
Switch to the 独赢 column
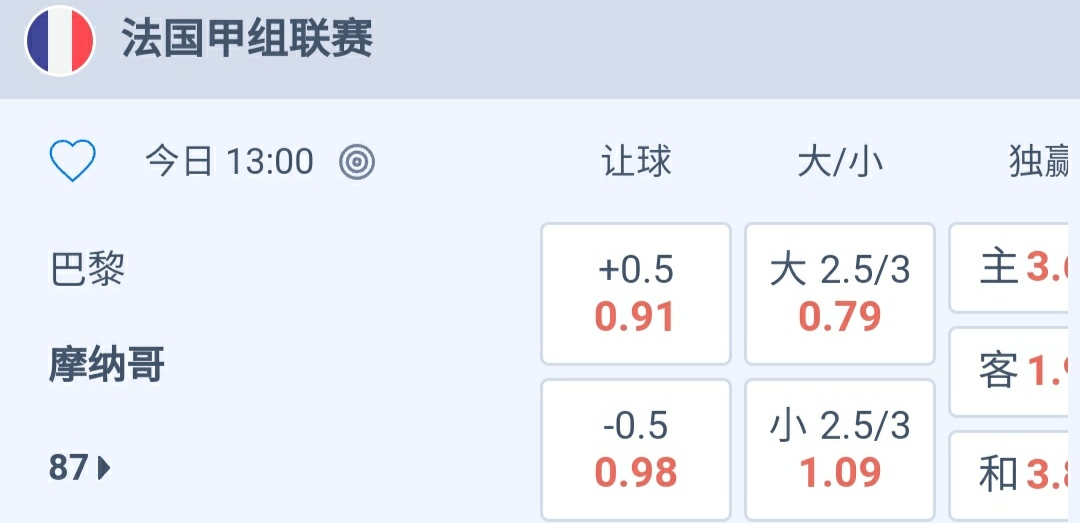pyautogui.click(x=1042, y=161)
